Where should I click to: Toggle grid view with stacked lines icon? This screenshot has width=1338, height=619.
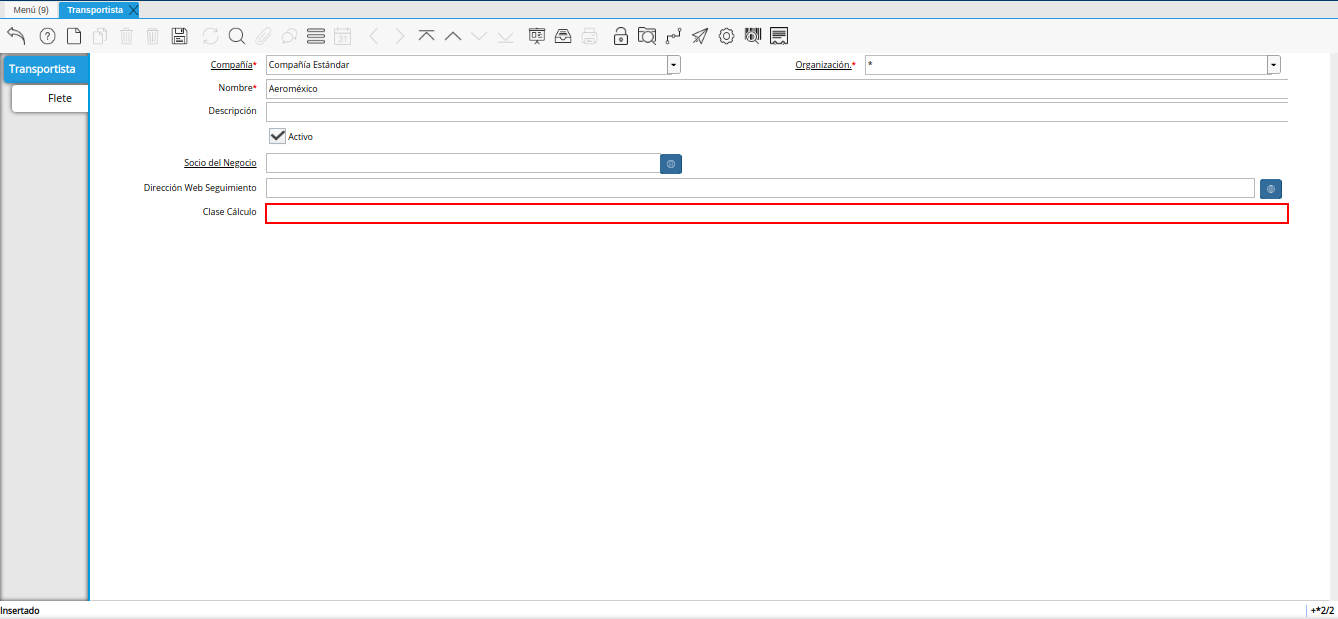(x=316, y=36)
